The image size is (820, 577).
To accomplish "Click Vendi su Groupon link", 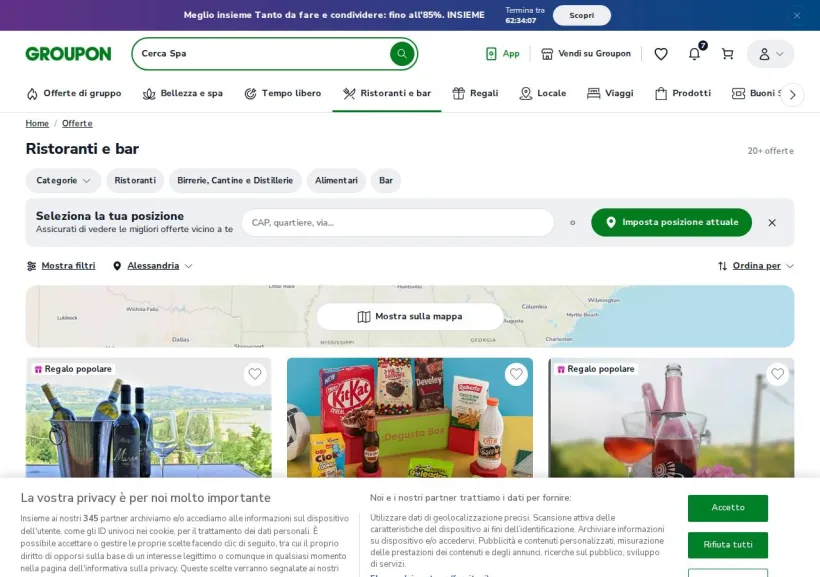I will 586,53.
